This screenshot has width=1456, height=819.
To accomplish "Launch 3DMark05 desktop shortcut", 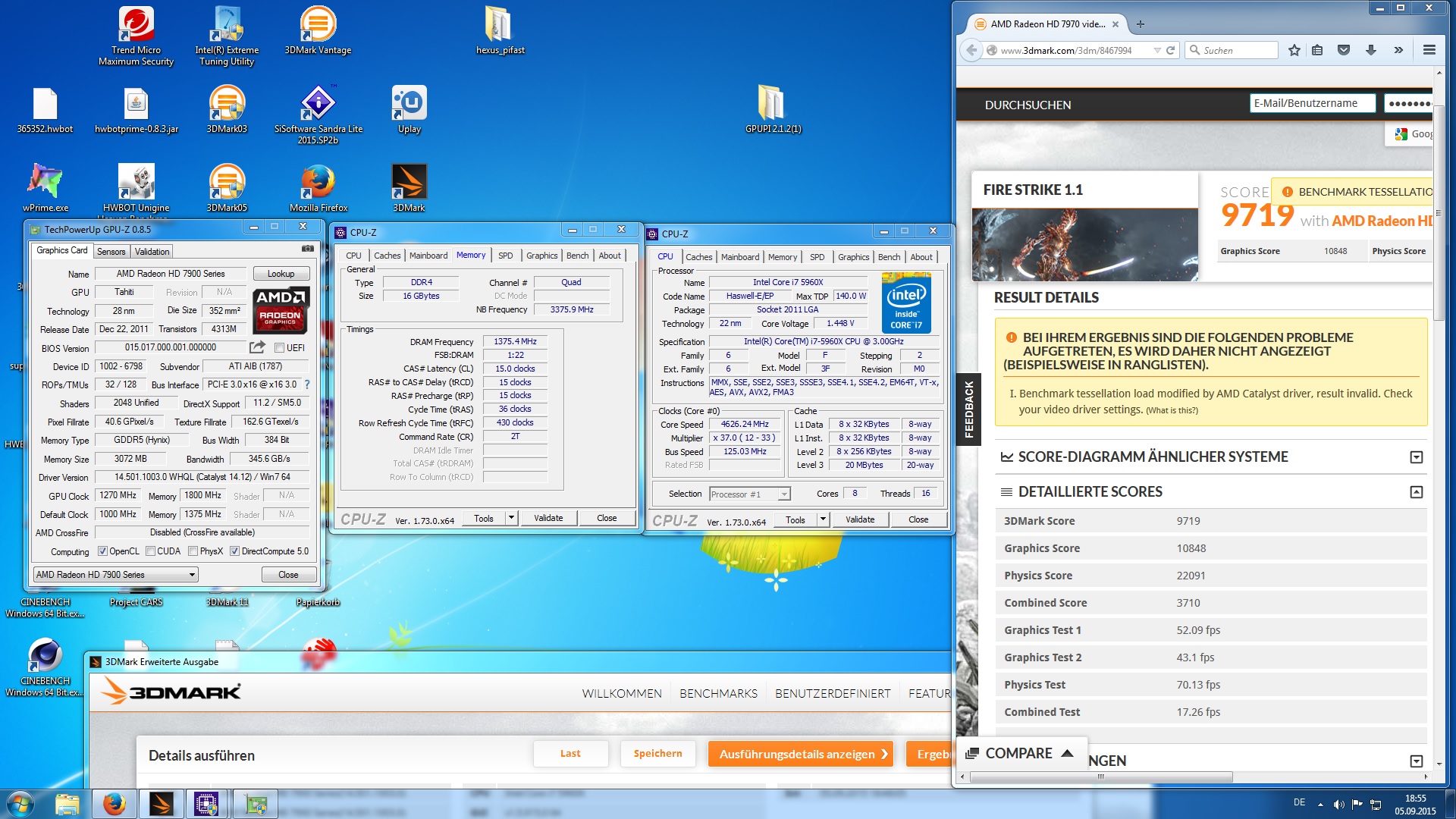I will [x=227, y=188].
